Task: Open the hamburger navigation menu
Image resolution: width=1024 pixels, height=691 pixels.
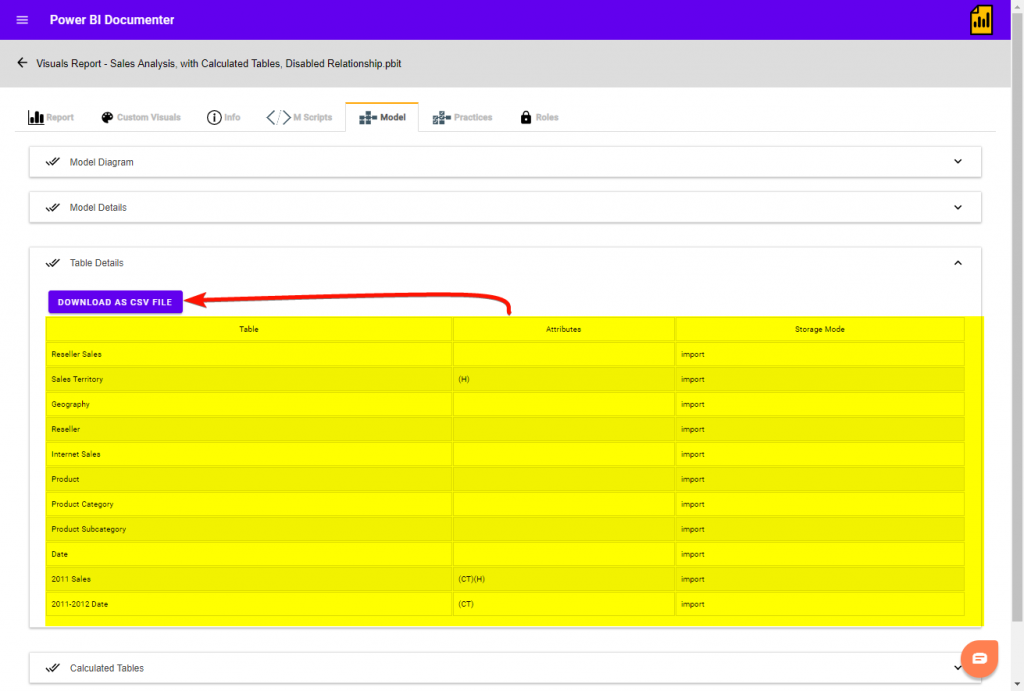Action: pos(22,20)
